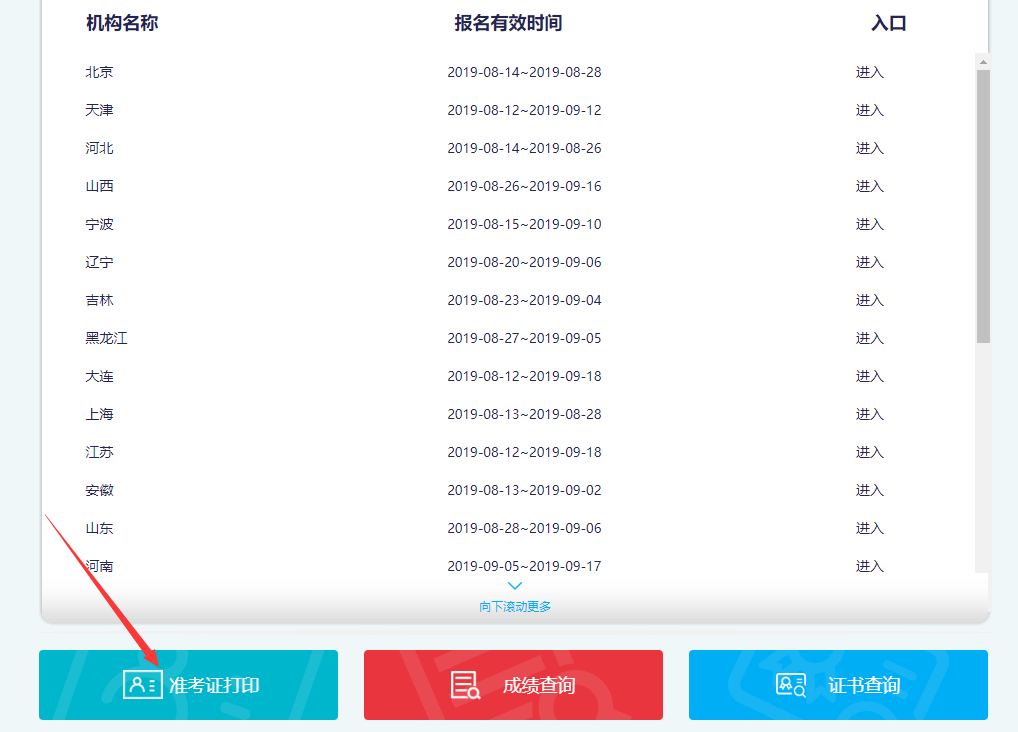Click the score query document magnifier icon
1018x732 pixels.
click(465, 685)
